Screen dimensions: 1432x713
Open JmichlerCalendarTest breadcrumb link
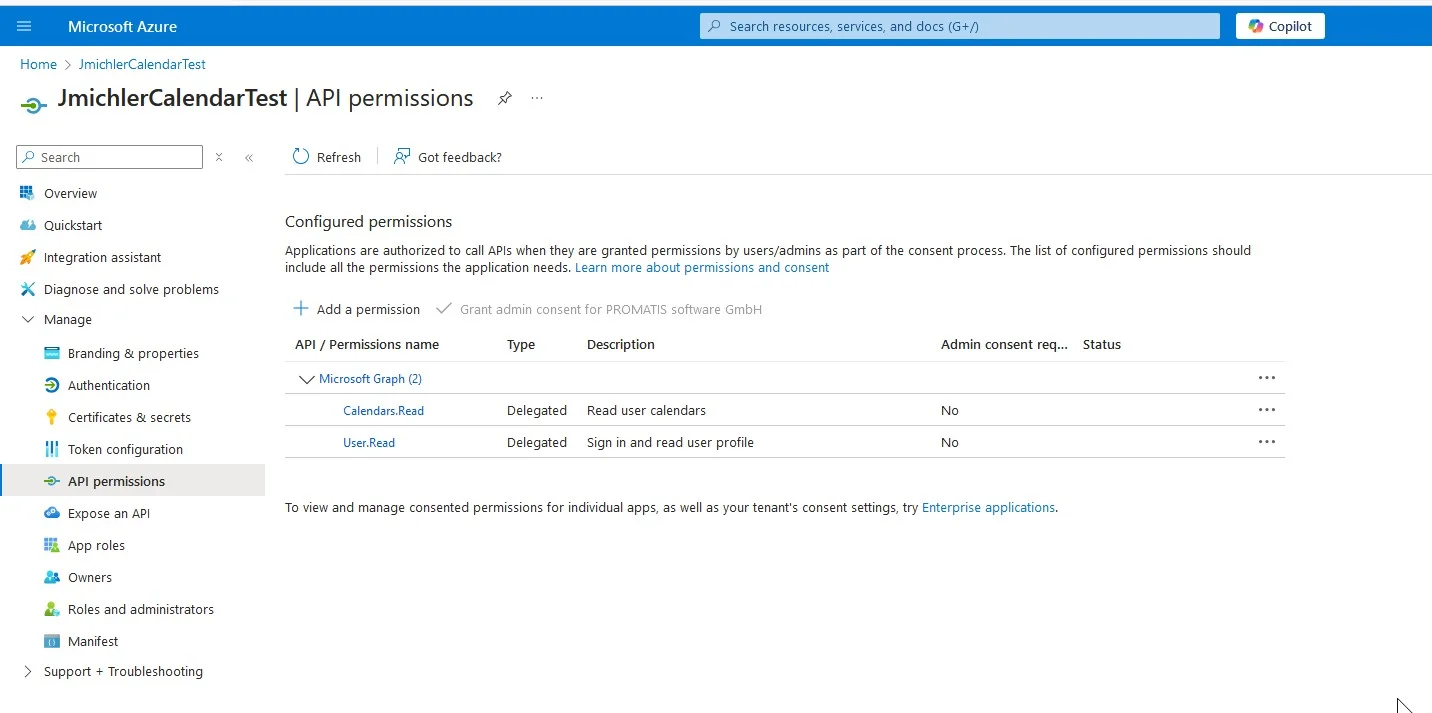tap(142, 64)
